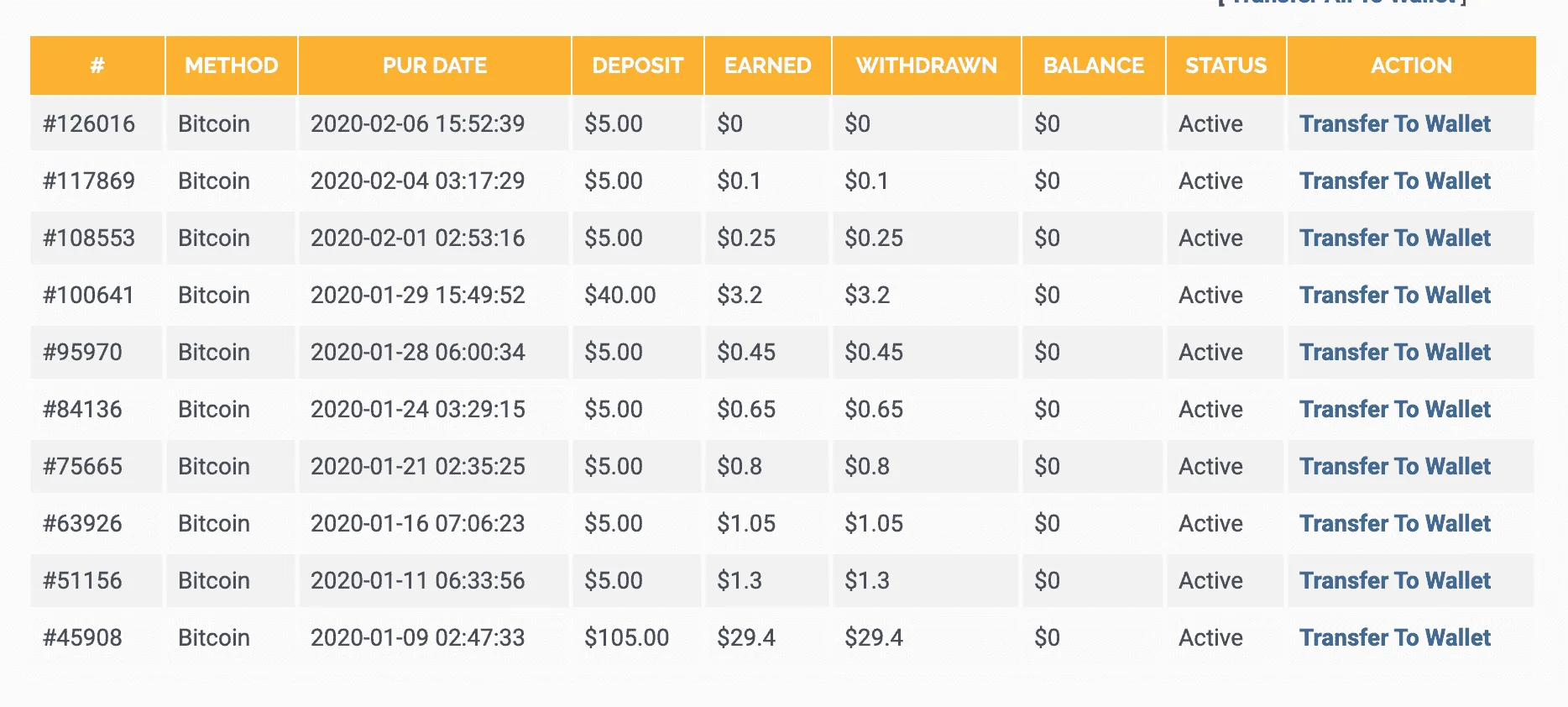The height and width of the screenshot is (707, 1568).
Task: Click Transfer To Wallet for deposit #75665
Action: pyautogui.click(x=1394, y=466)
